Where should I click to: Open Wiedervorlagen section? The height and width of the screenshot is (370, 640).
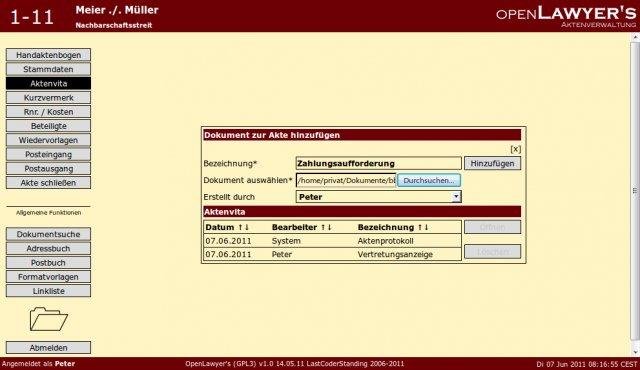pos(49,140)
